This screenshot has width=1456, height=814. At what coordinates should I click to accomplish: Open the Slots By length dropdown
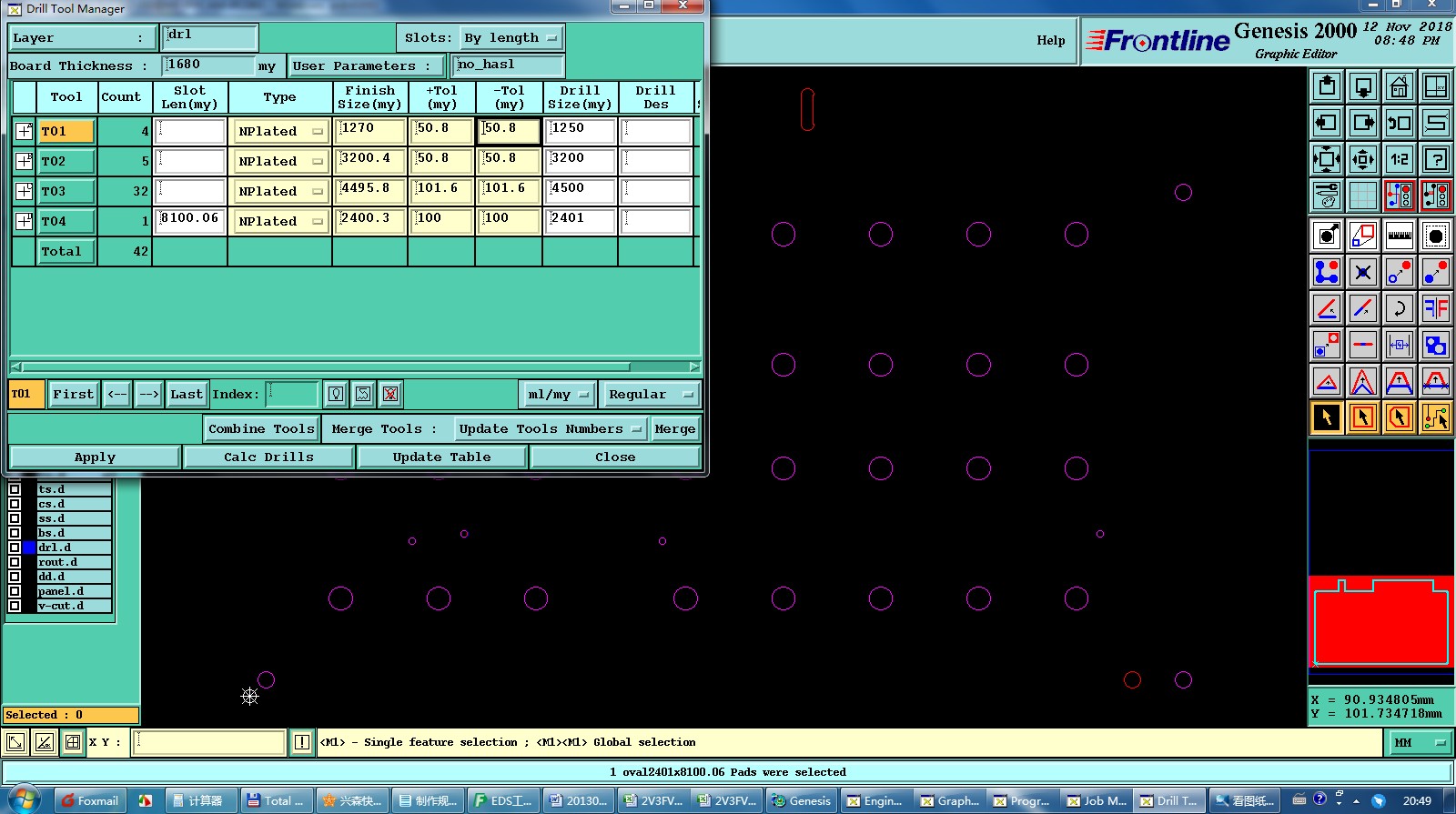pos(511,38)
